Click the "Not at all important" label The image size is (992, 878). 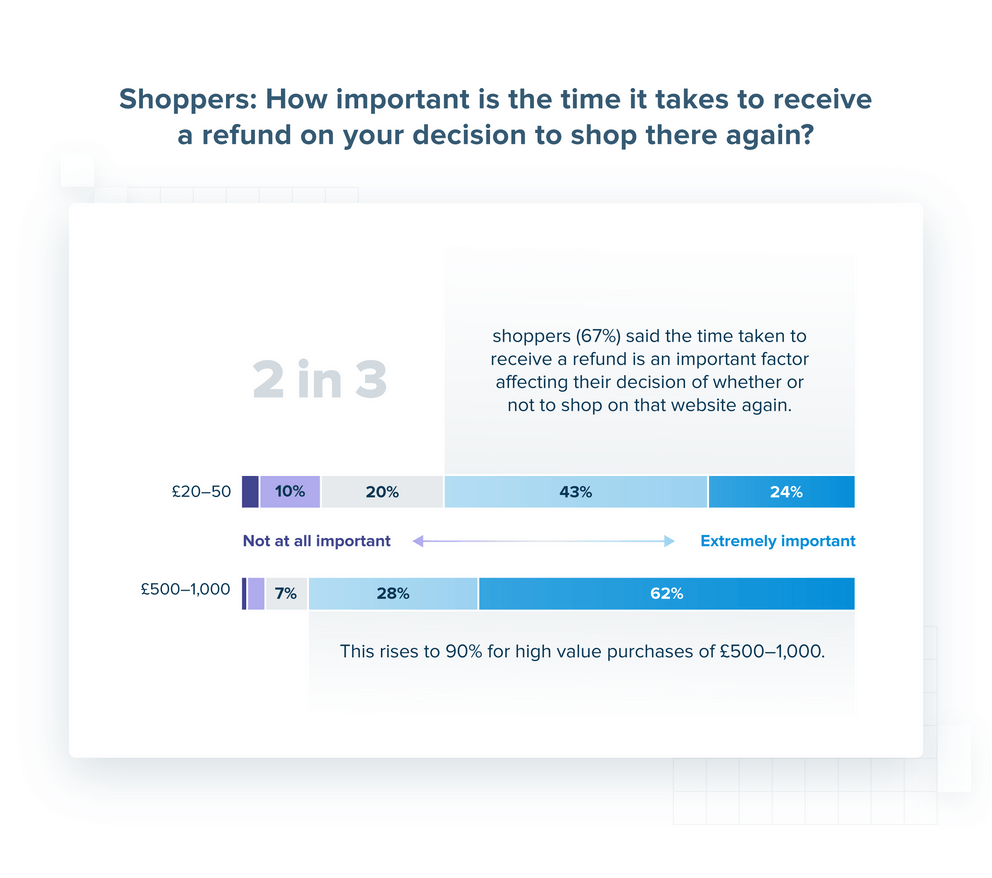(316, 541)
